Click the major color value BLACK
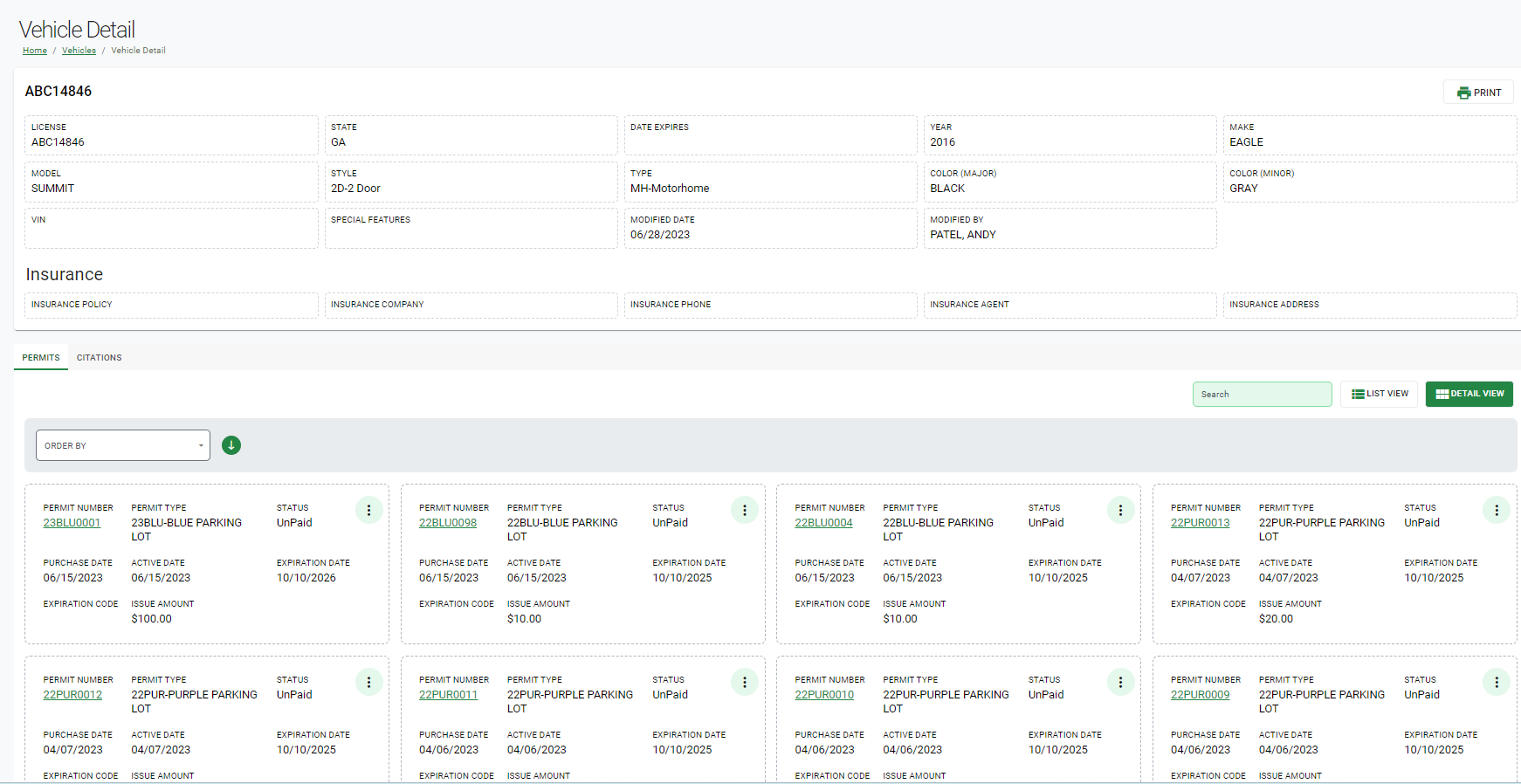1521x784 pixels. (947, 189)
